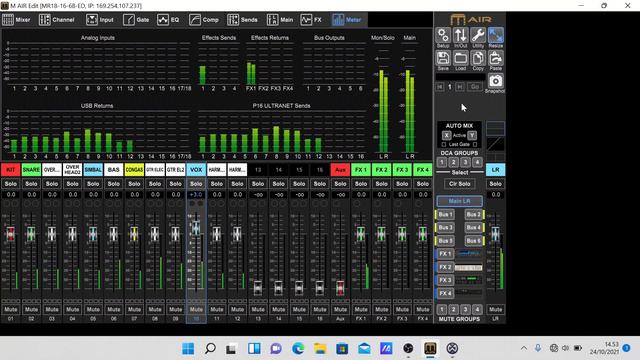
Task: Click the Clr Solo button
Action: (459, 184)
